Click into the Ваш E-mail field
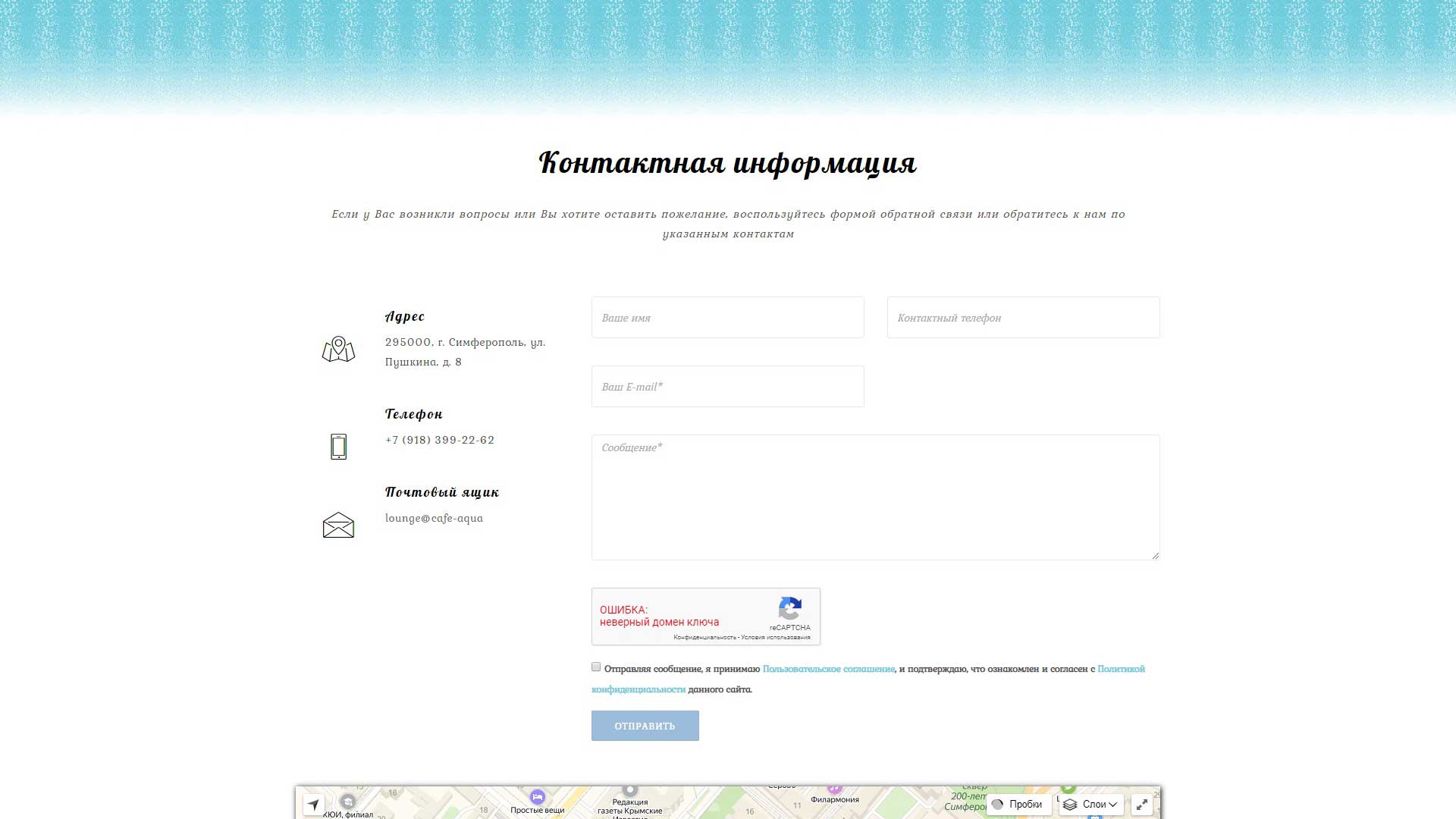The height and width of the screenshot is (819, 1456). click(x=727, y=387)
